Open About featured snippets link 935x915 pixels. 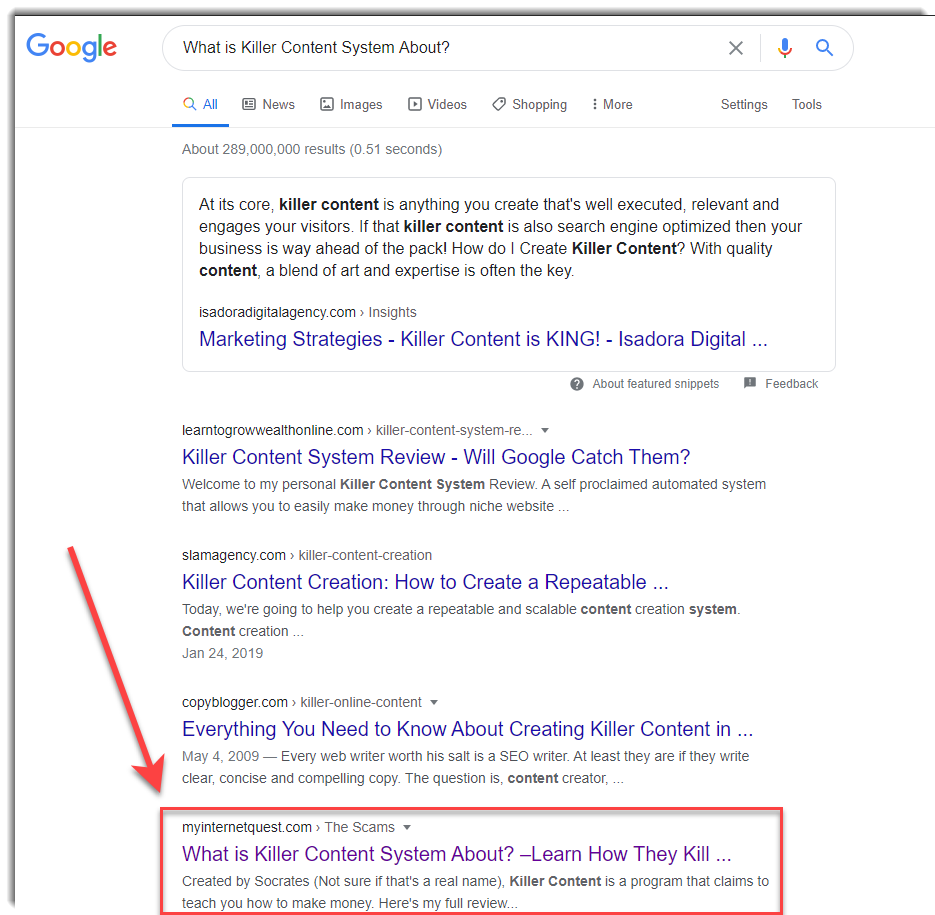655,384
